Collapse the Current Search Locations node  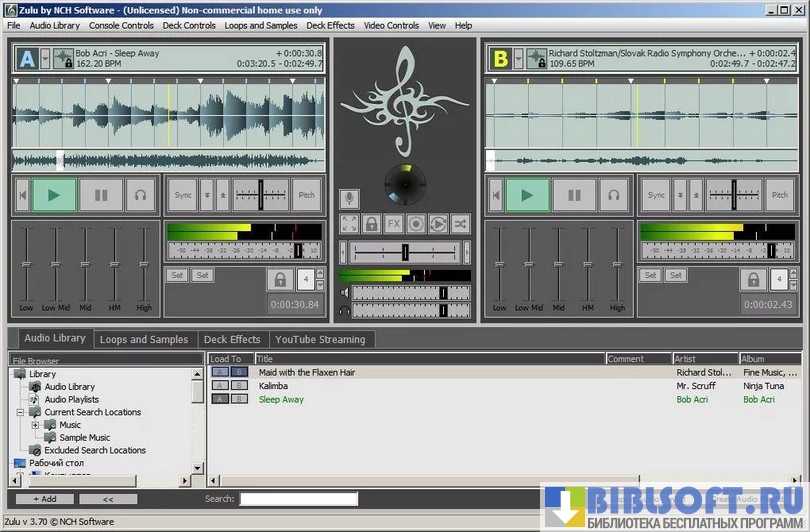20,412
